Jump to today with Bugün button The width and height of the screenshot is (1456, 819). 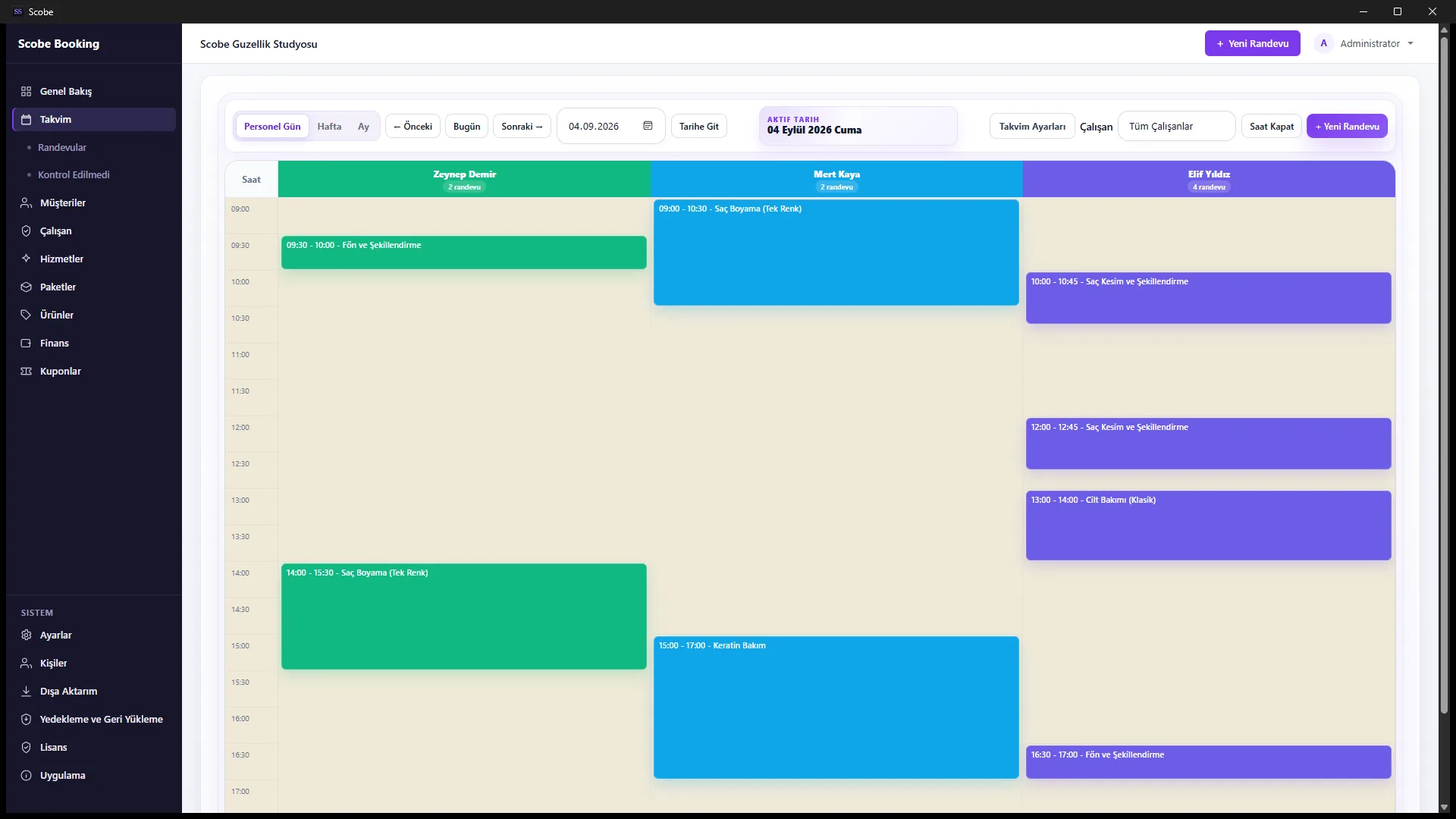coord(466,126)
